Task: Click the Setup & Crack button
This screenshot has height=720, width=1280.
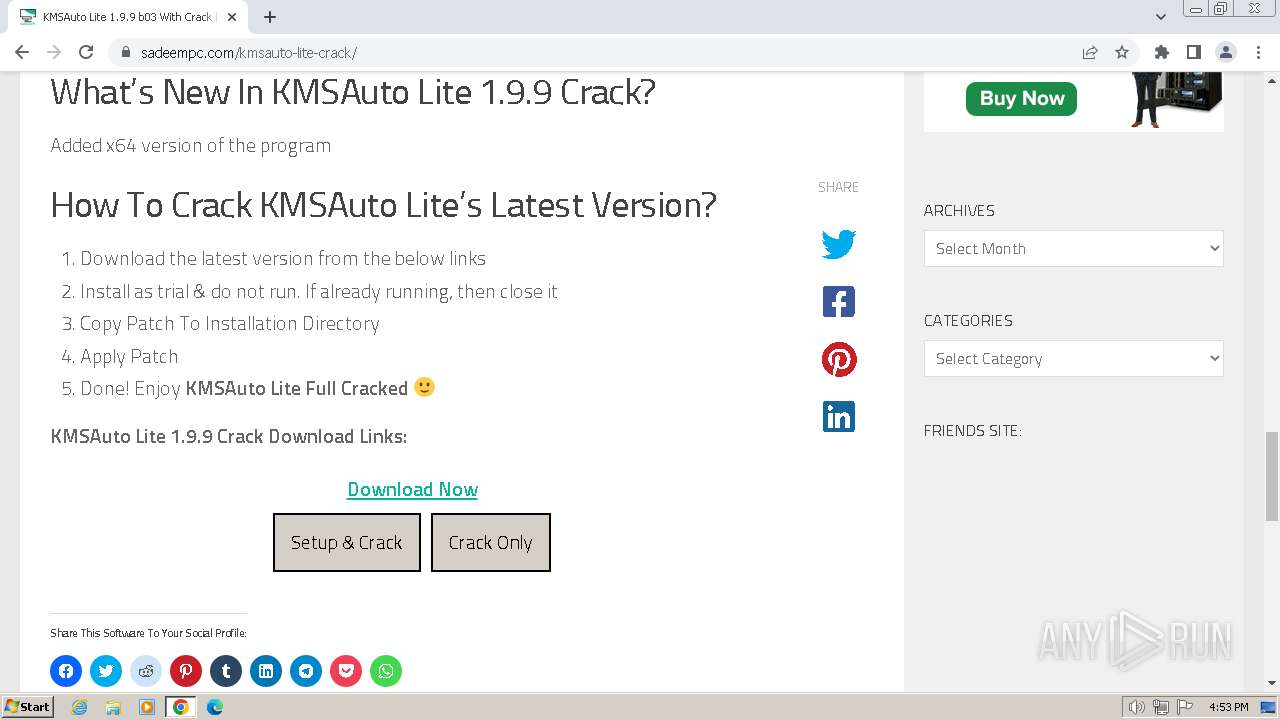Action: (x=347, y=542)
